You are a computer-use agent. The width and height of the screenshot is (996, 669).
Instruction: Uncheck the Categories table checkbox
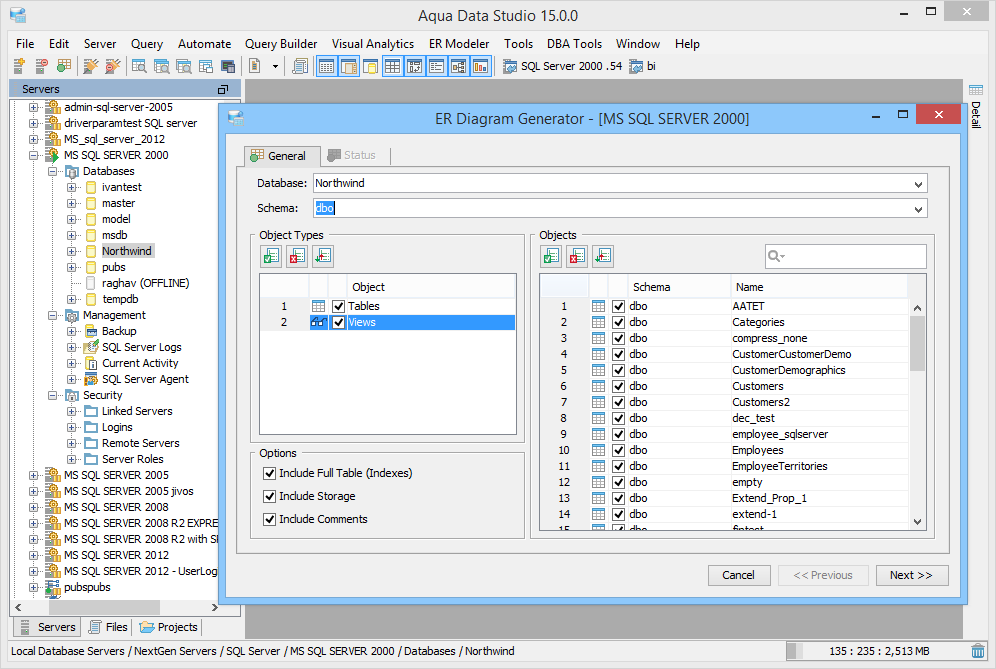(x=618, y=322)
